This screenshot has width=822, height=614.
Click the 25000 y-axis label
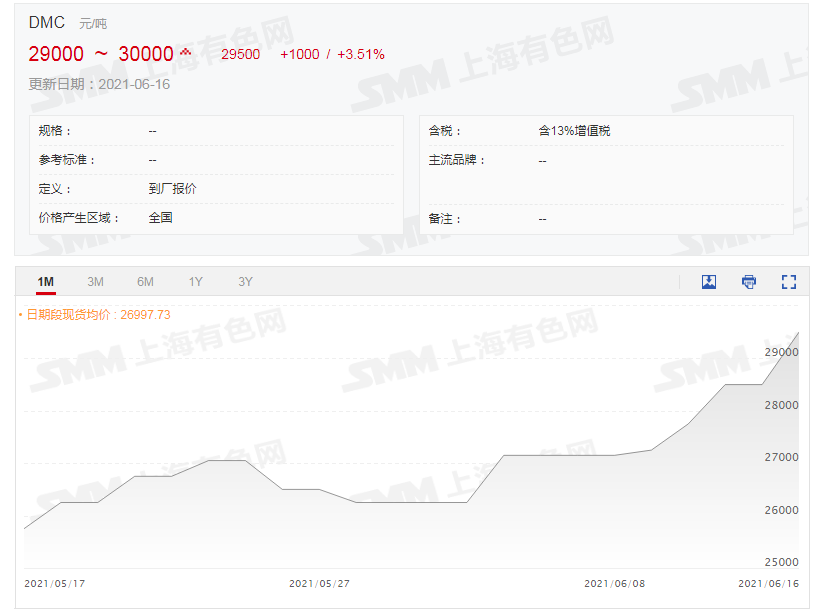coord(781,562)
